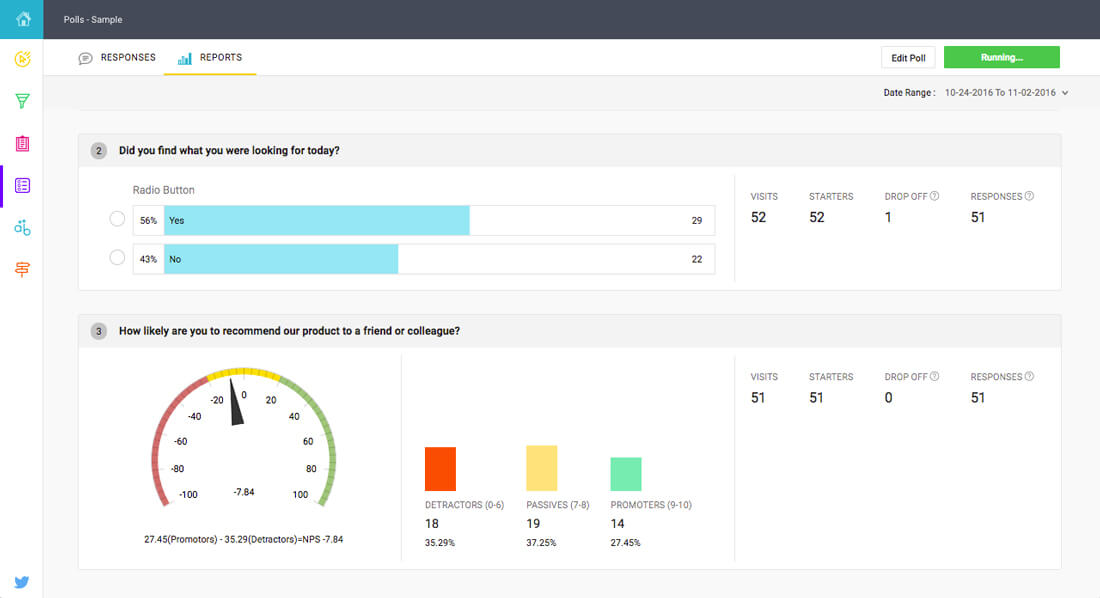Click the Promoters count 14
Image resolution: width=1100 pixels, height=598 pixels.
617,524
